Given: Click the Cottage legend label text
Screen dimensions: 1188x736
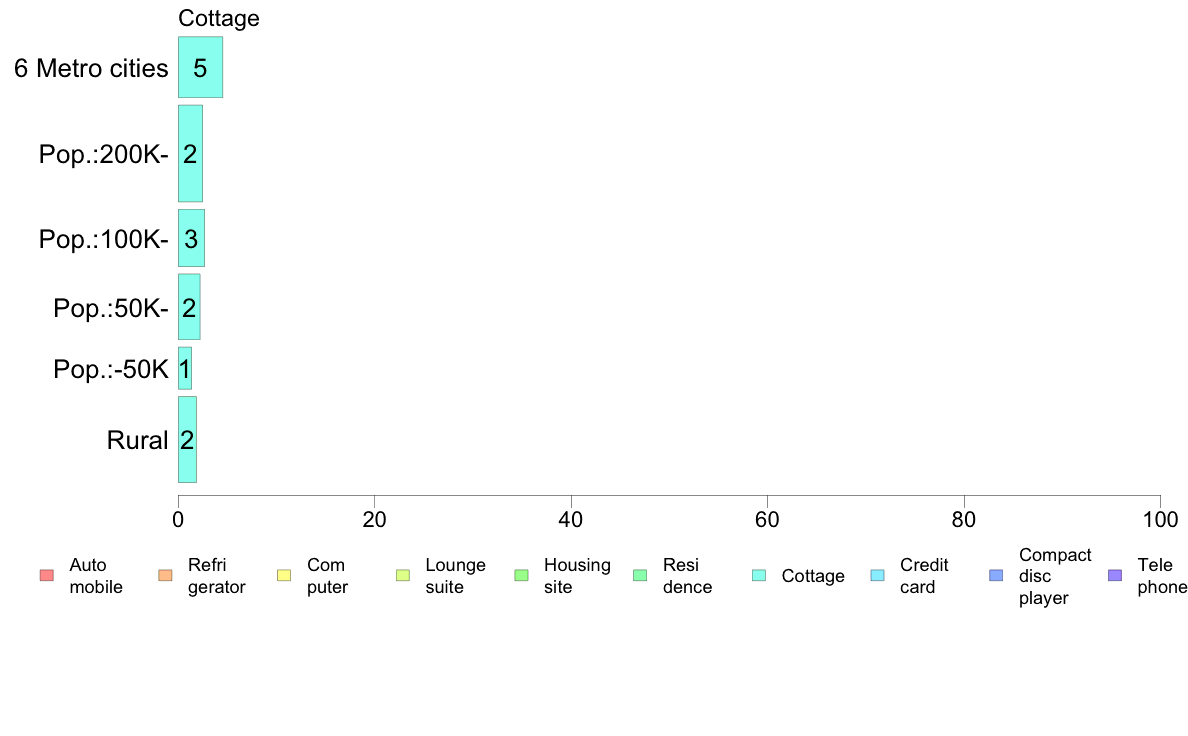Looking at the screenshot, I should pos(813,576).
